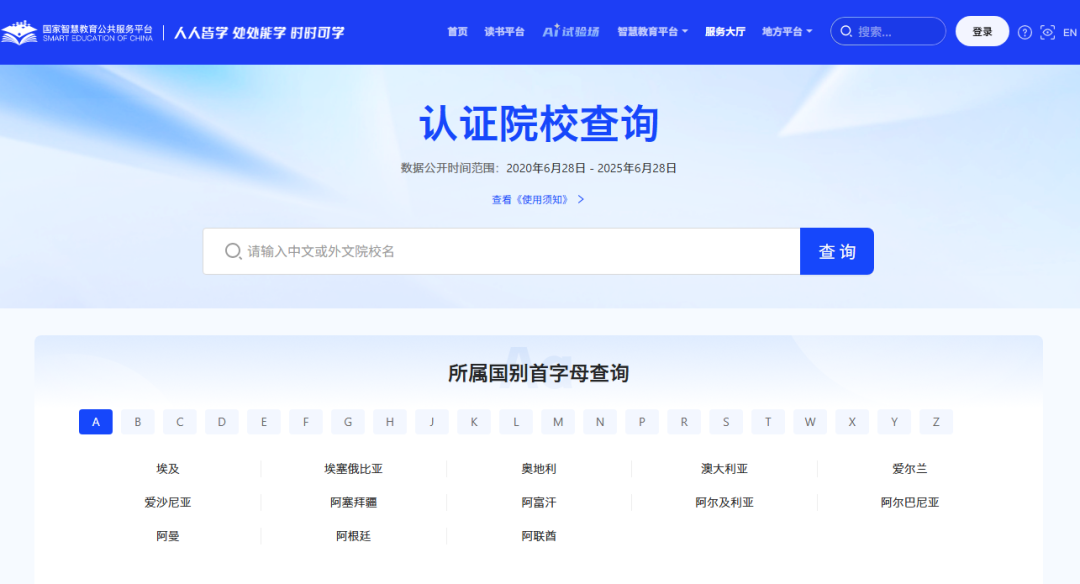Select letter tab F

(x=306, y=422)
